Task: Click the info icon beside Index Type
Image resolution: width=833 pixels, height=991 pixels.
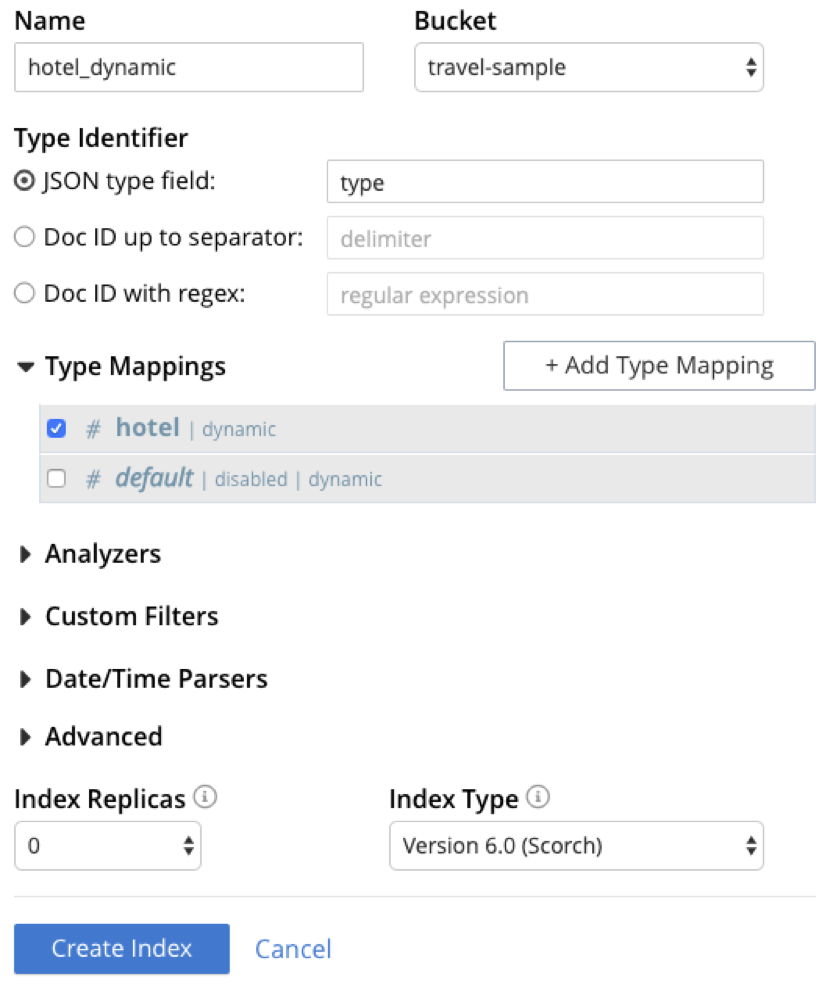Action: tap(536, 797)
